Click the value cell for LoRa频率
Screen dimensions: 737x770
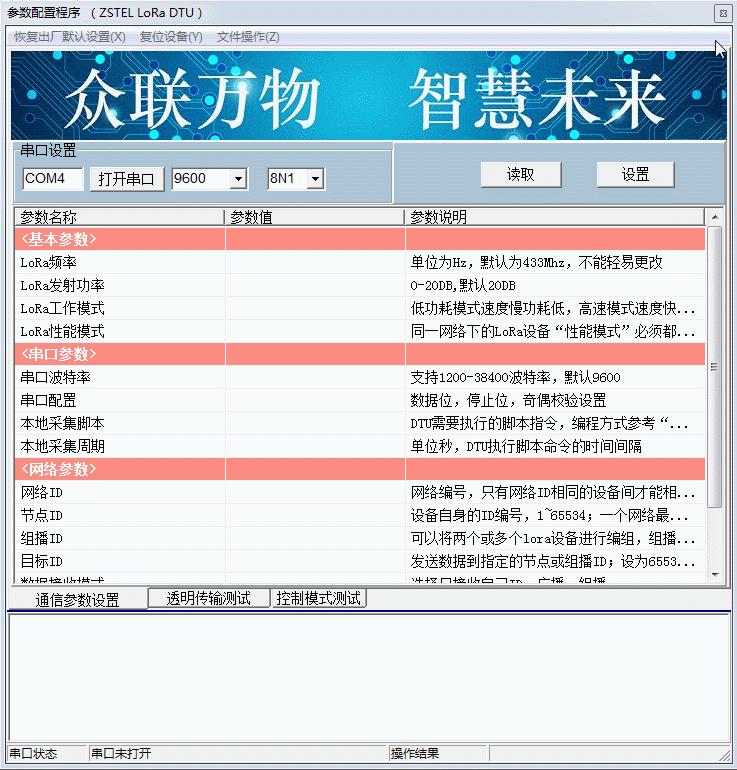pos(315,262)
